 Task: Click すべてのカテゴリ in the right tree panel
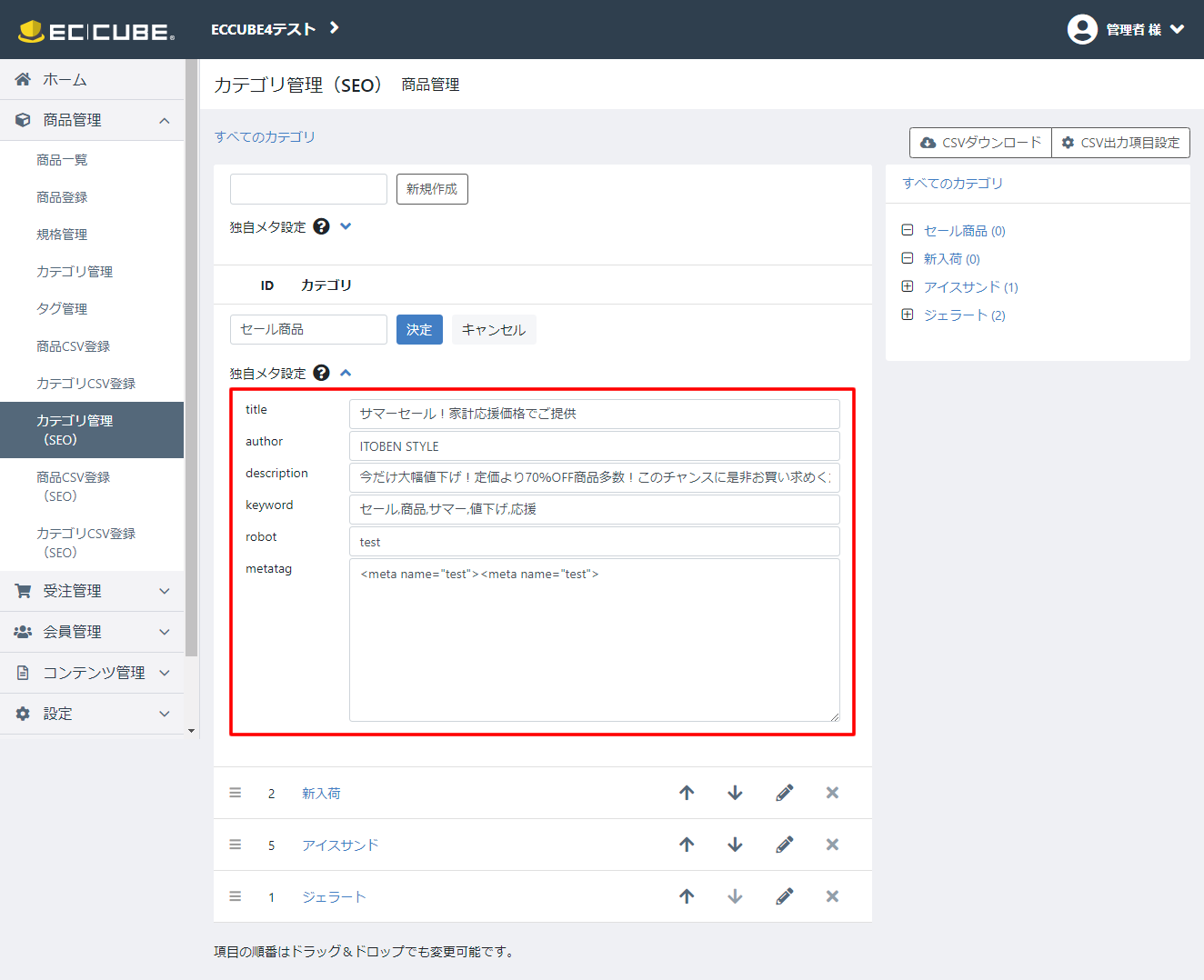[952, 183]
